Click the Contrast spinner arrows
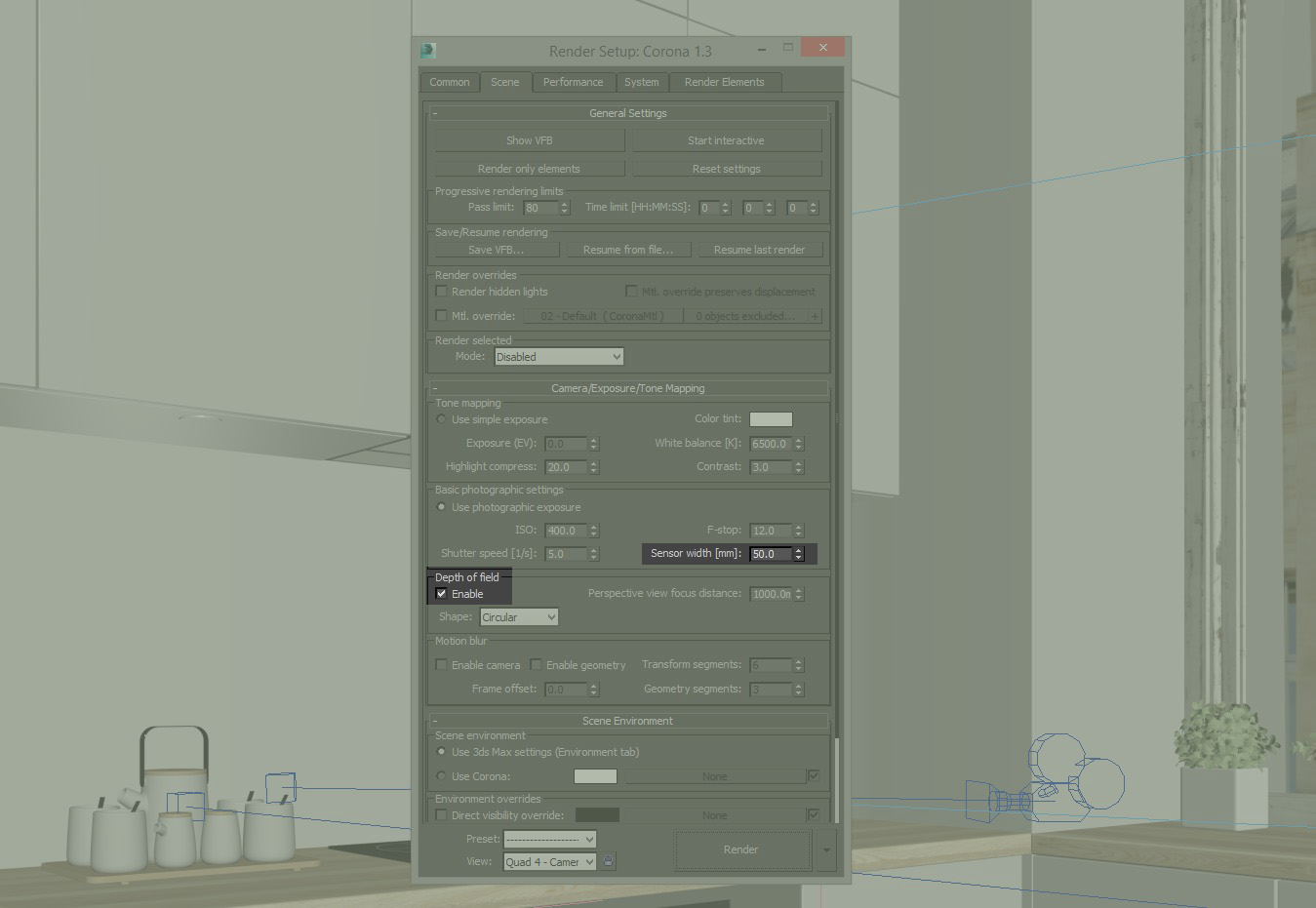Viewport: 1316px width, 908px height. click(x=799, y=467)
